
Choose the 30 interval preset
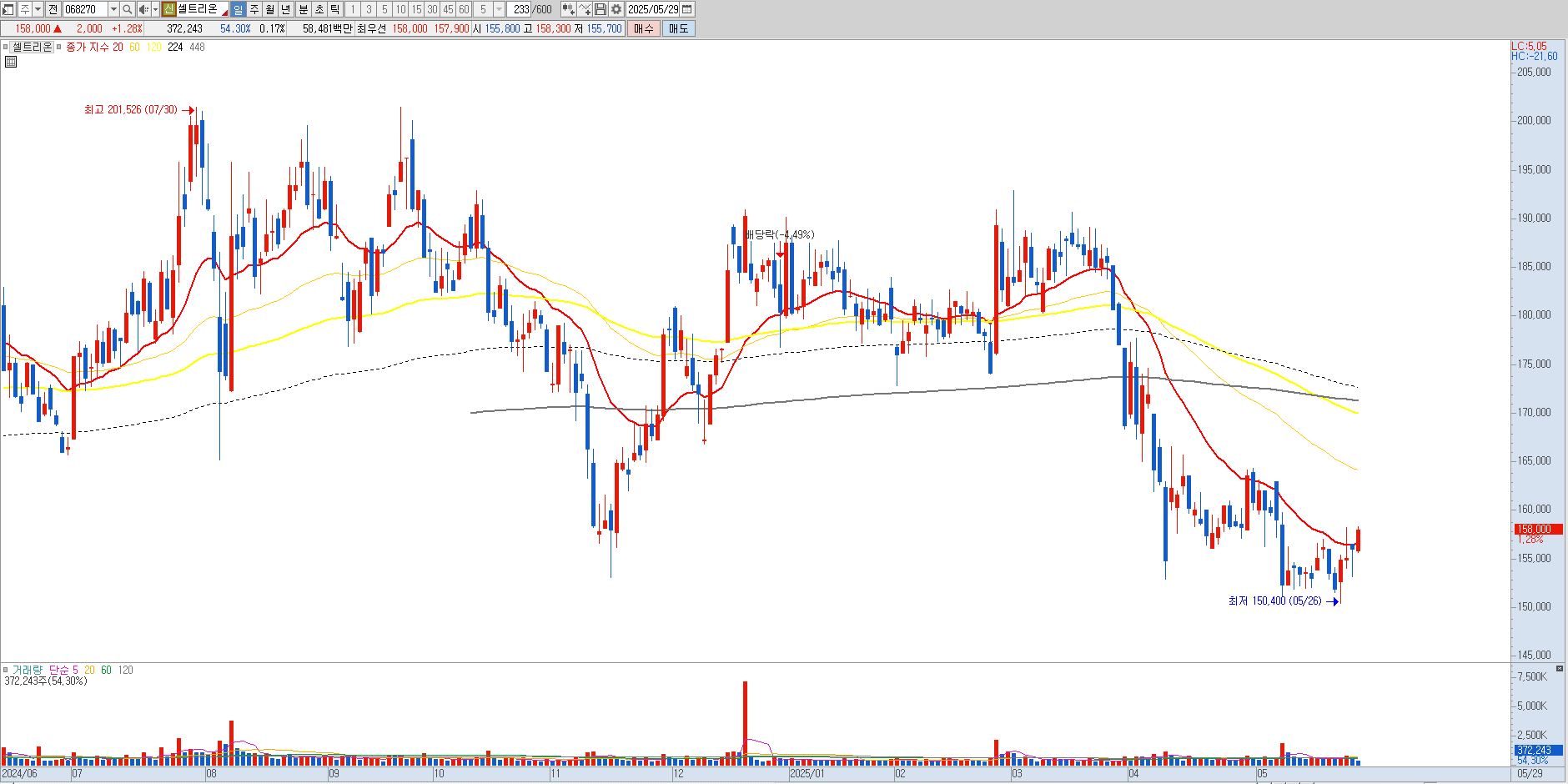tap(432, 9)
